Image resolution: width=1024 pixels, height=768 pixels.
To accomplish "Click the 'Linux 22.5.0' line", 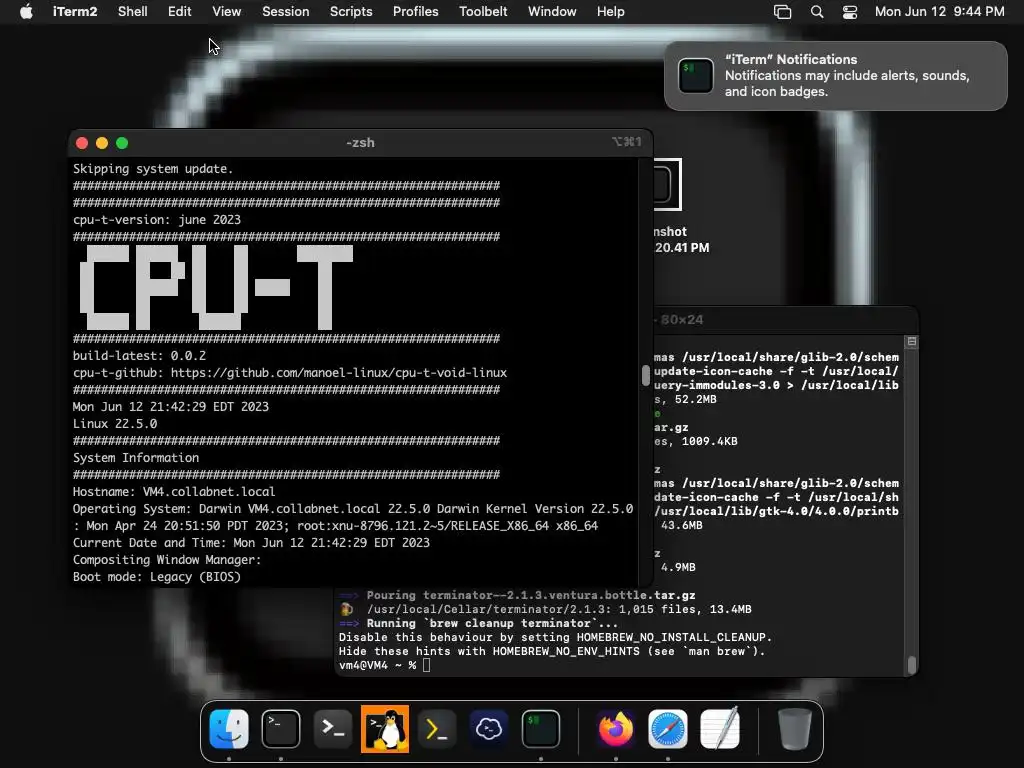I will point(115,424).
